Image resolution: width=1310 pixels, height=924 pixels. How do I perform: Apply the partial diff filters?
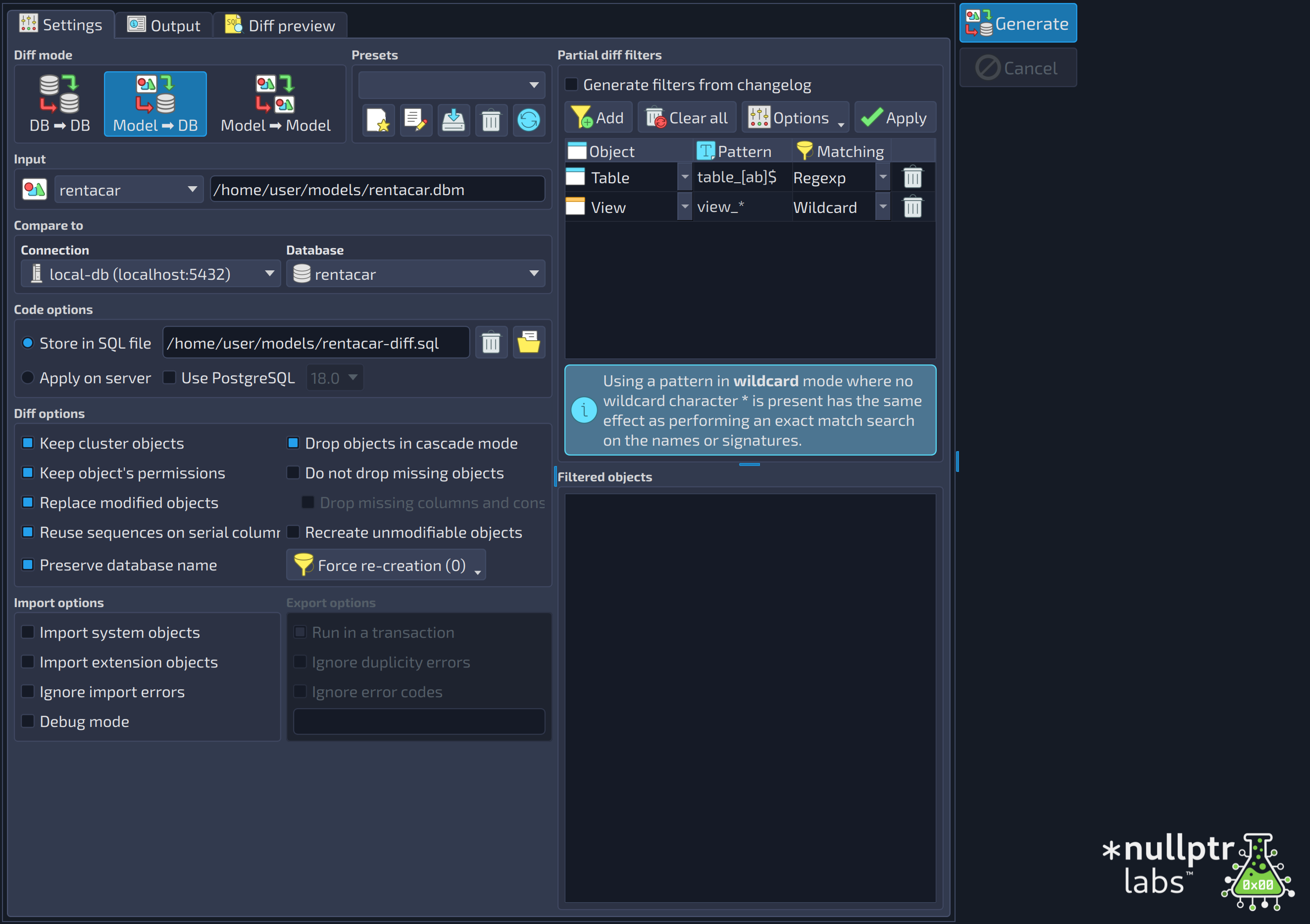[x=895, y=117]
